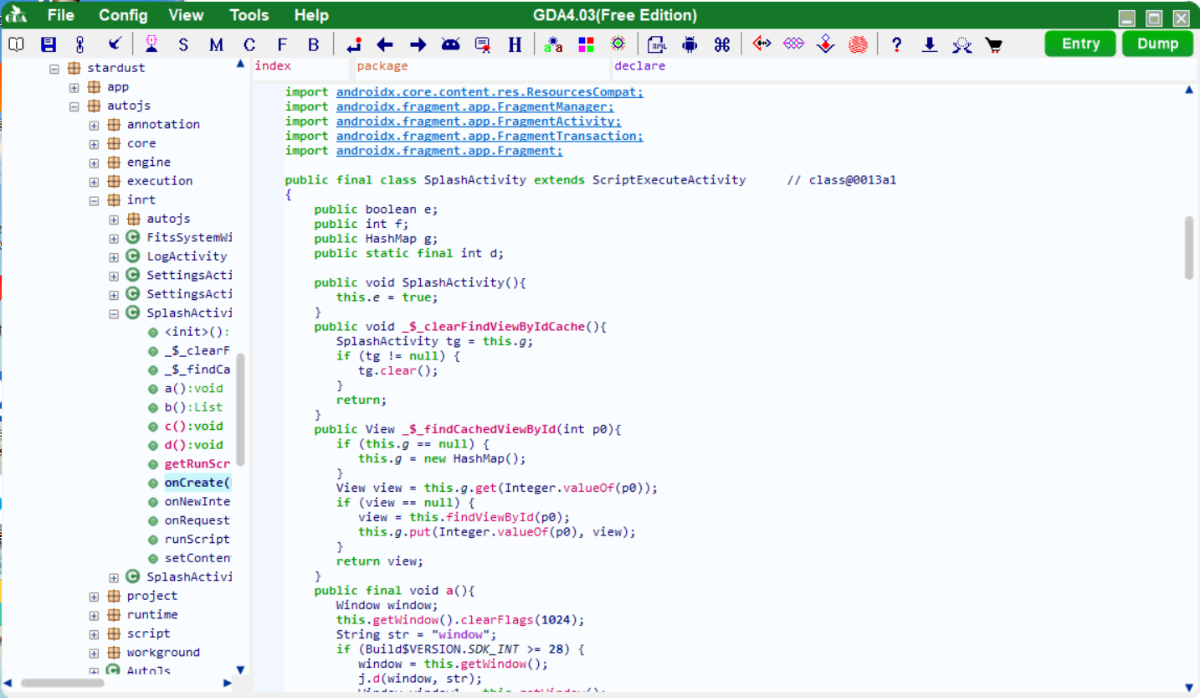The width and height of the screenshot is (1200, 698).
Task: Open the Help menu
Action: tap(311, 15)
